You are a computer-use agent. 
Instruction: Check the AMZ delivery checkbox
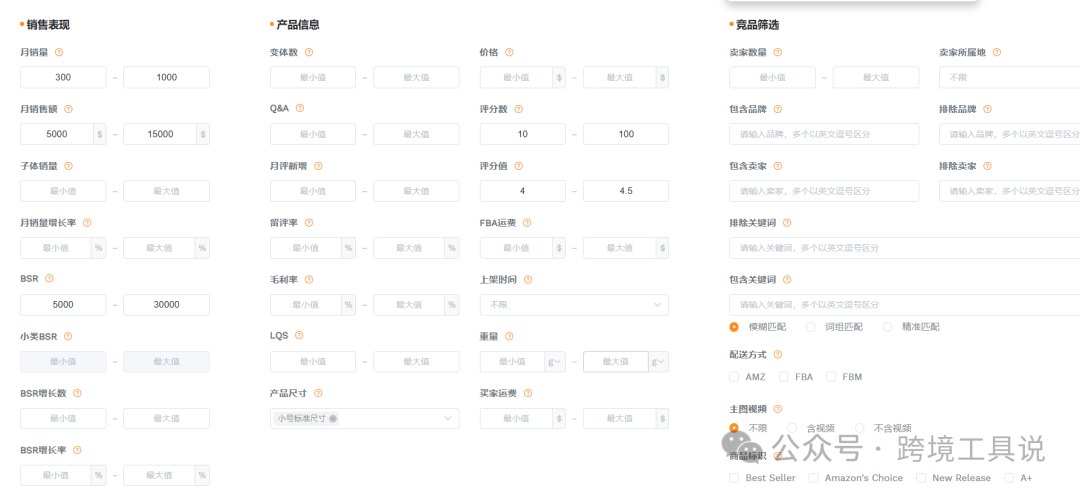[x=734, y=377]
